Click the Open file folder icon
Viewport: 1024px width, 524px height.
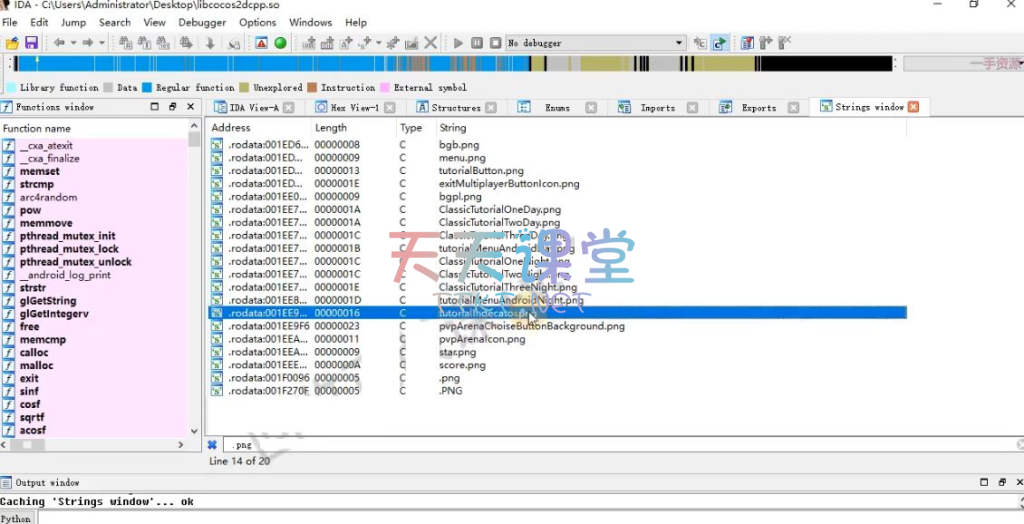click(x=12, y=43)
